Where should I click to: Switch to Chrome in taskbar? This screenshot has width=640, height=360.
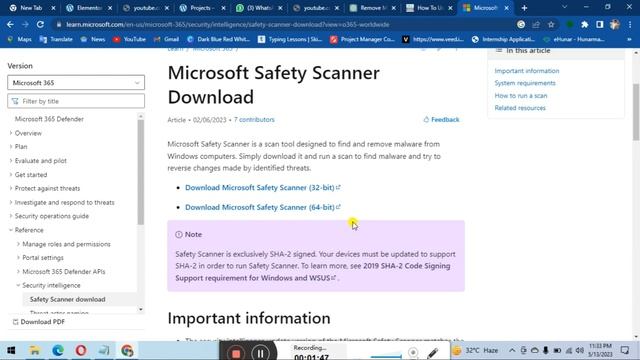point(127,351)
